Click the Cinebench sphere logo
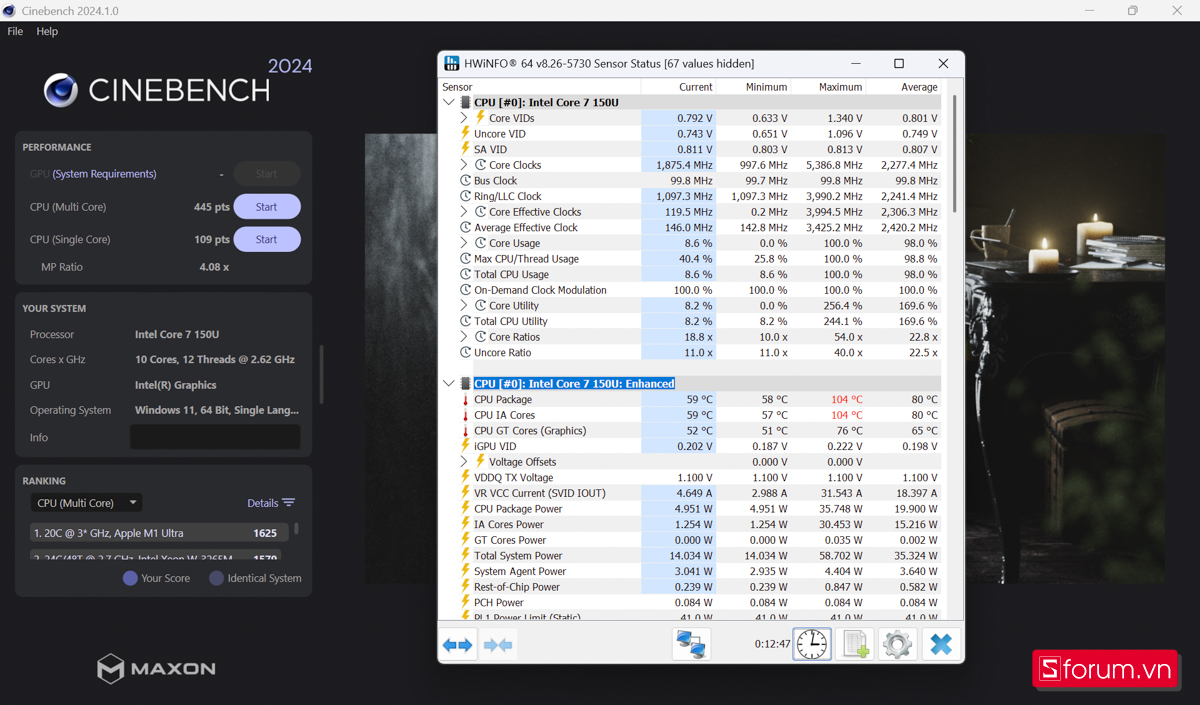 [x=61, y=90]
